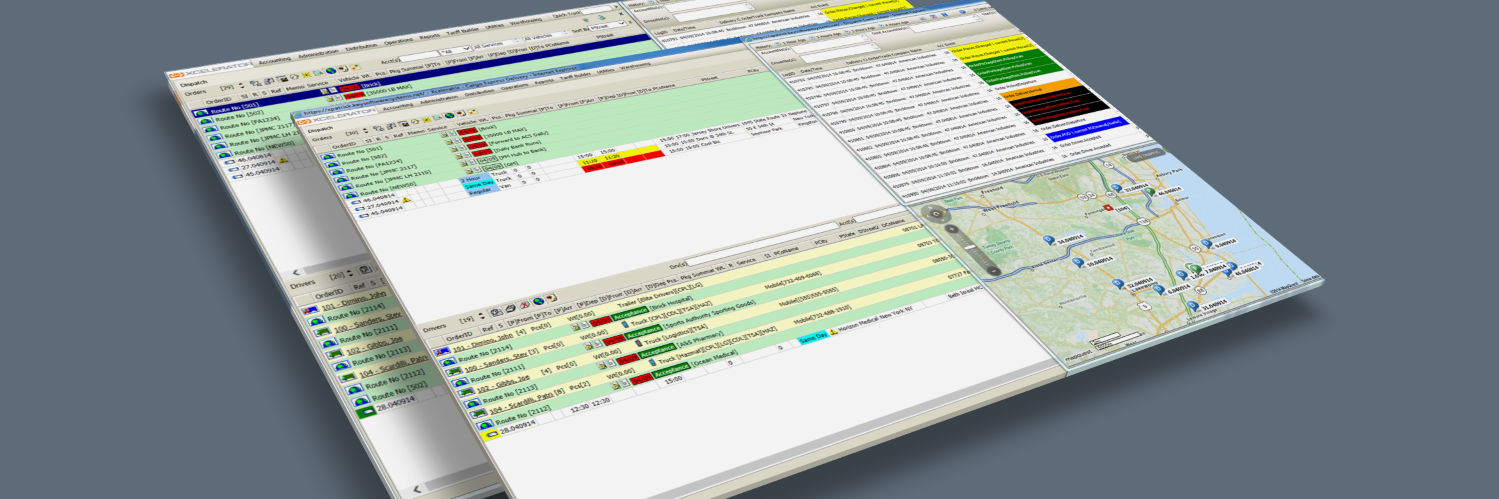This screenshot has height=499, width=1499.
Task: Open All Services dropdown in back window
Action: pyautogui.click(x=497, y=44)
